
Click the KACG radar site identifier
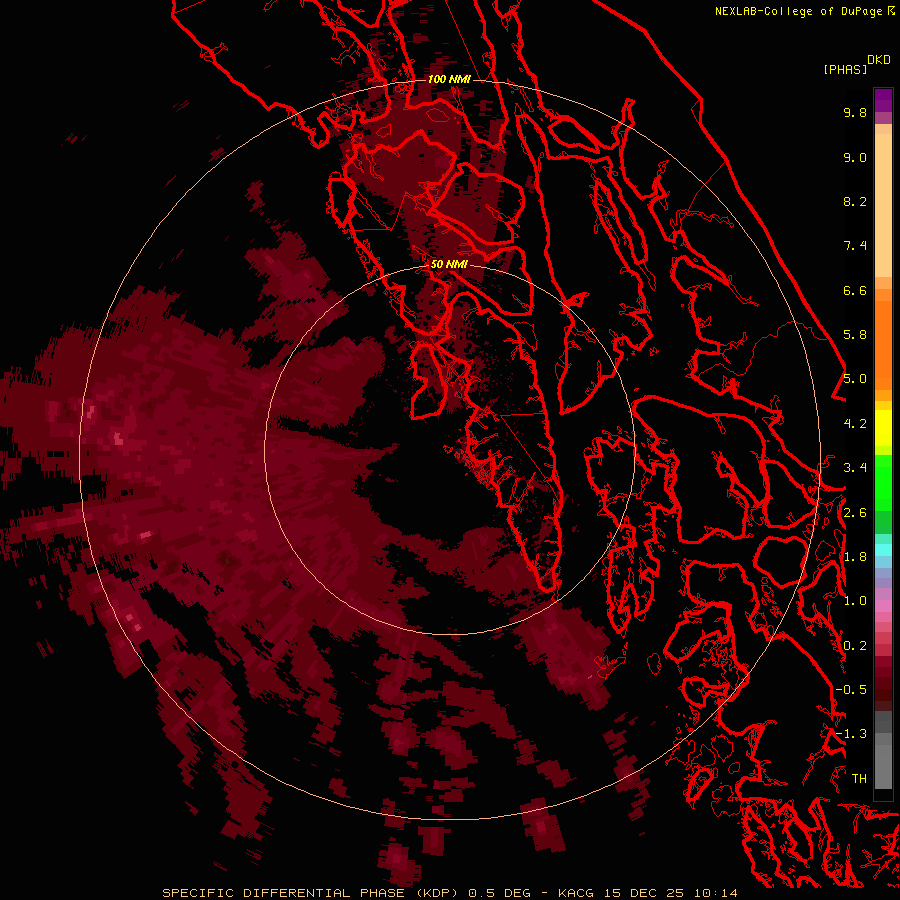click(576, 893)
